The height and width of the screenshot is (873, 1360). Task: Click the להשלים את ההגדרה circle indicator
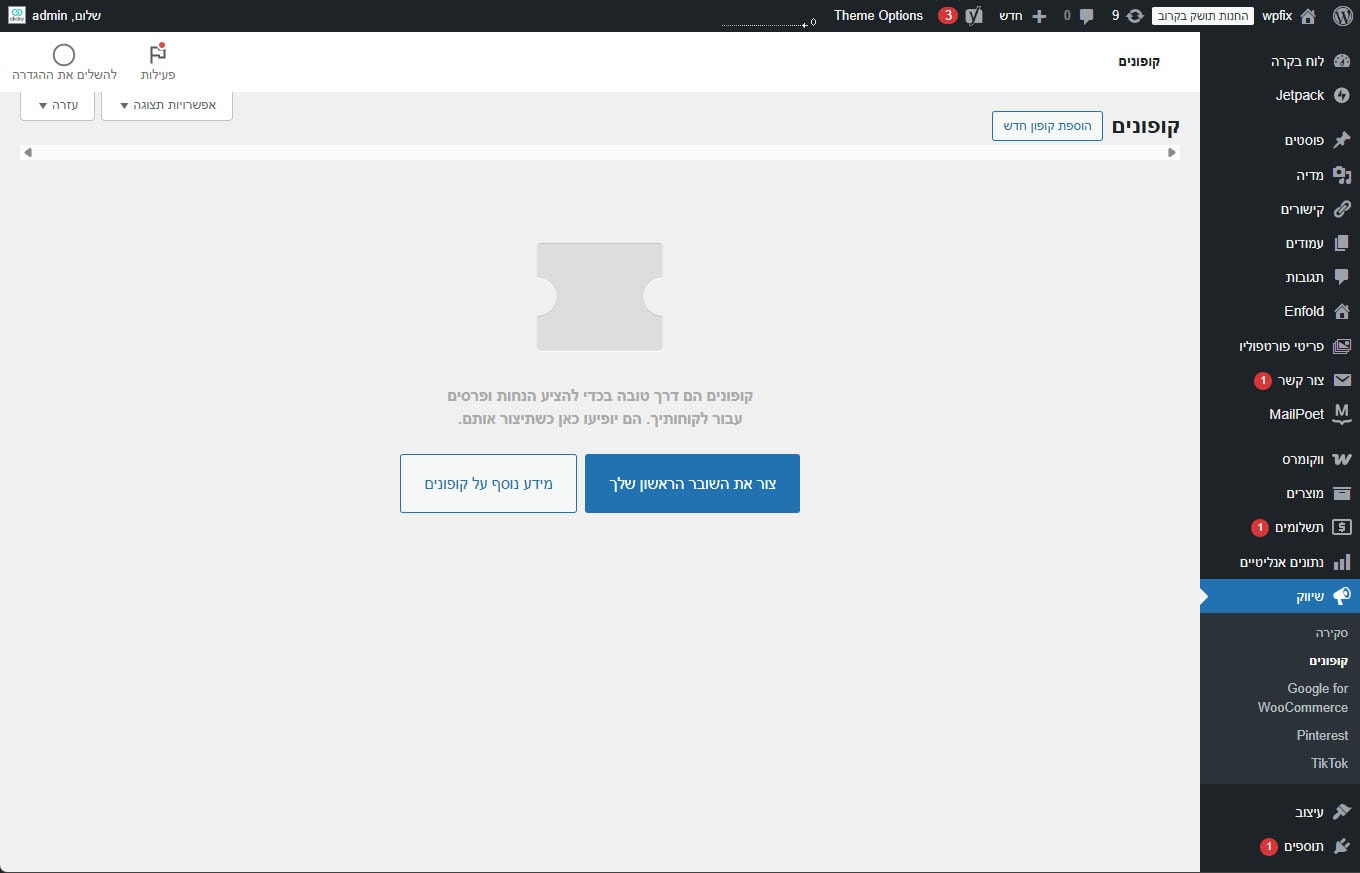click(64, 55)
